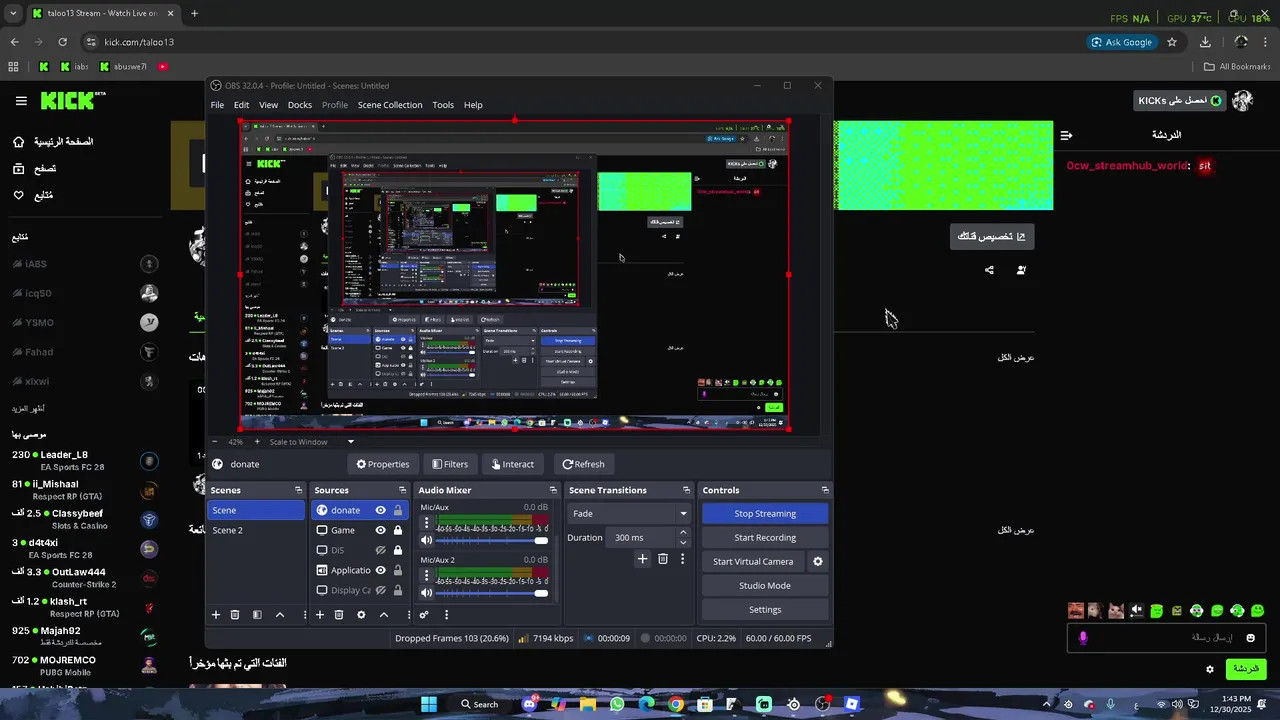Open the Fade transition dropdown

[629, 514]
